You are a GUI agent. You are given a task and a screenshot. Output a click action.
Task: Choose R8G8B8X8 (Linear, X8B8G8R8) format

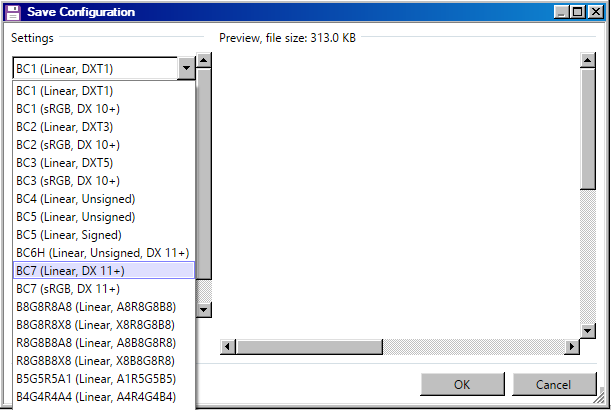104,361
